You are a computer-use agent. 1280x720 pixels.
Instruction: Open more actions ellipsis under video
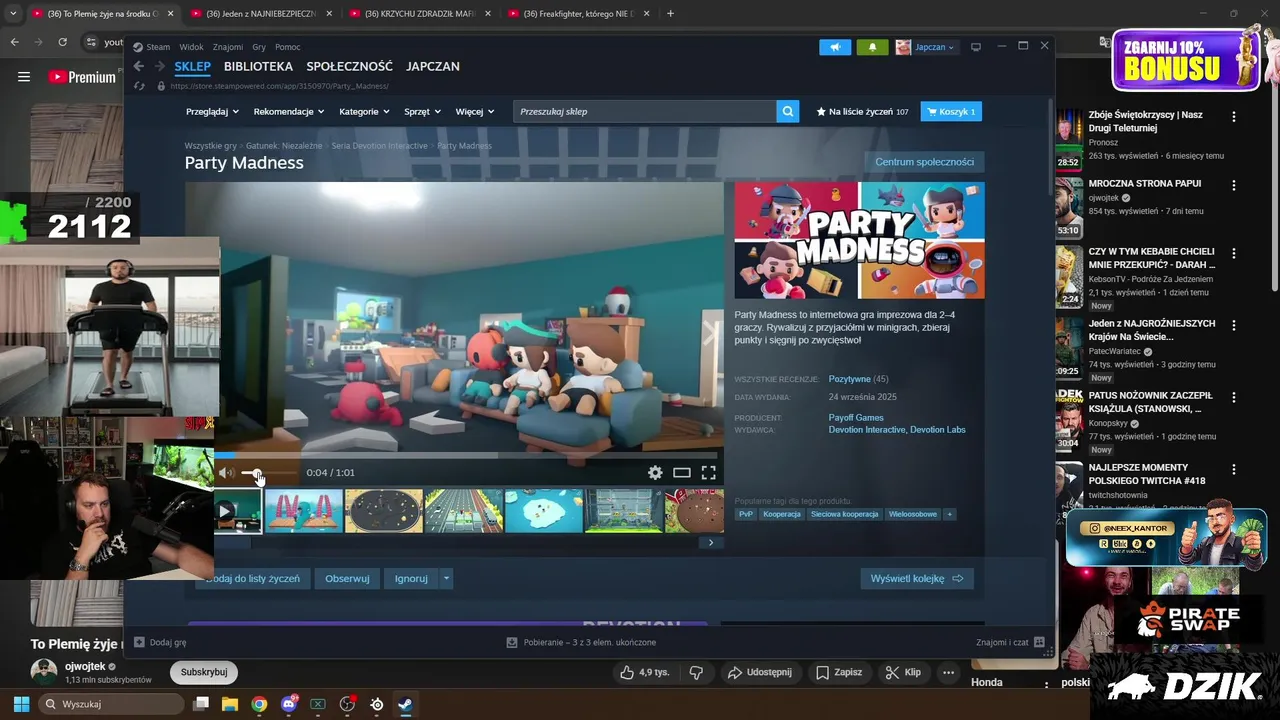click(948, 672)
